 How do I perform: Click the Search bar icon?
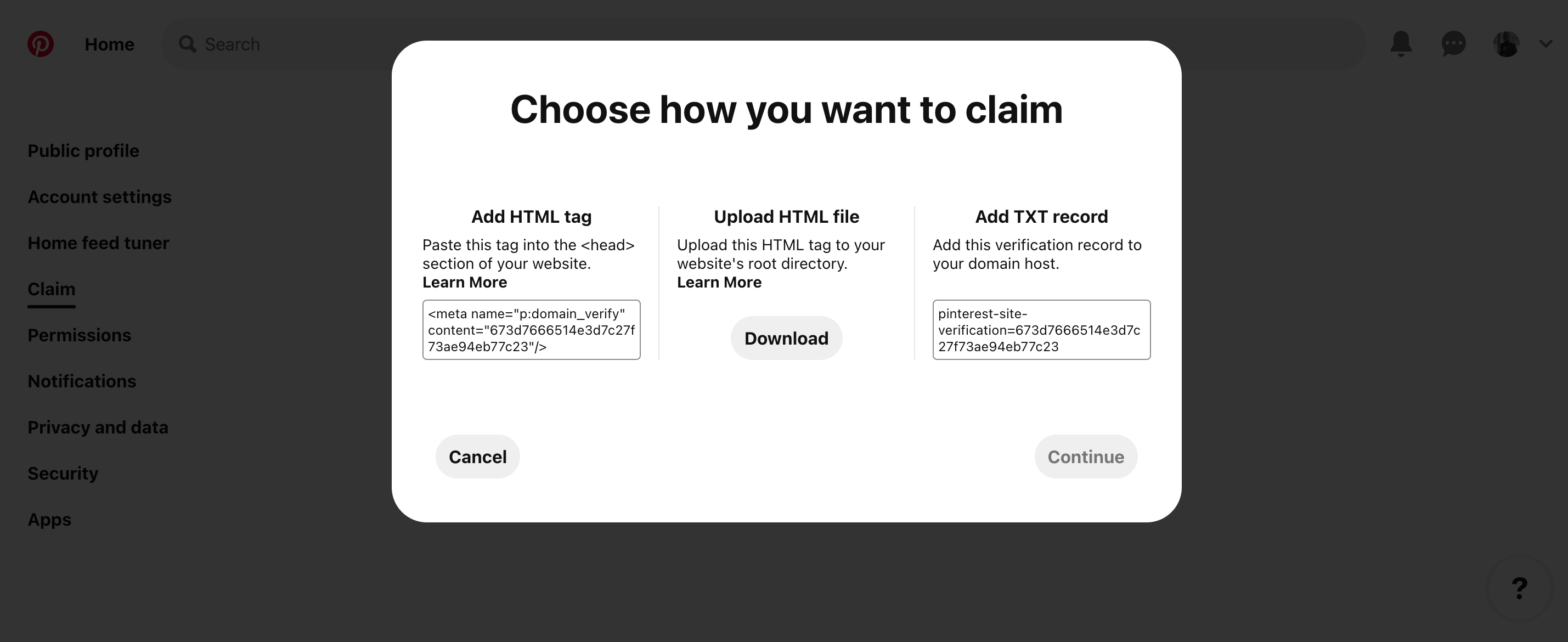pyautogui.click(x=186, y=44)
